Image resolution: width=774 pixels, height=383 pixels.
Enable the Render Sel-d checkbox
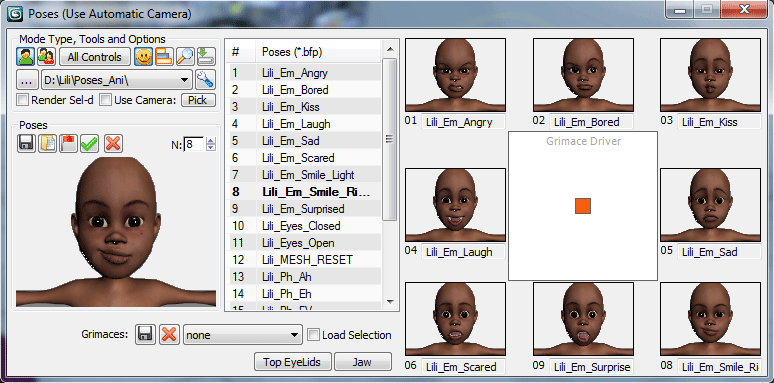pos(23,100)
